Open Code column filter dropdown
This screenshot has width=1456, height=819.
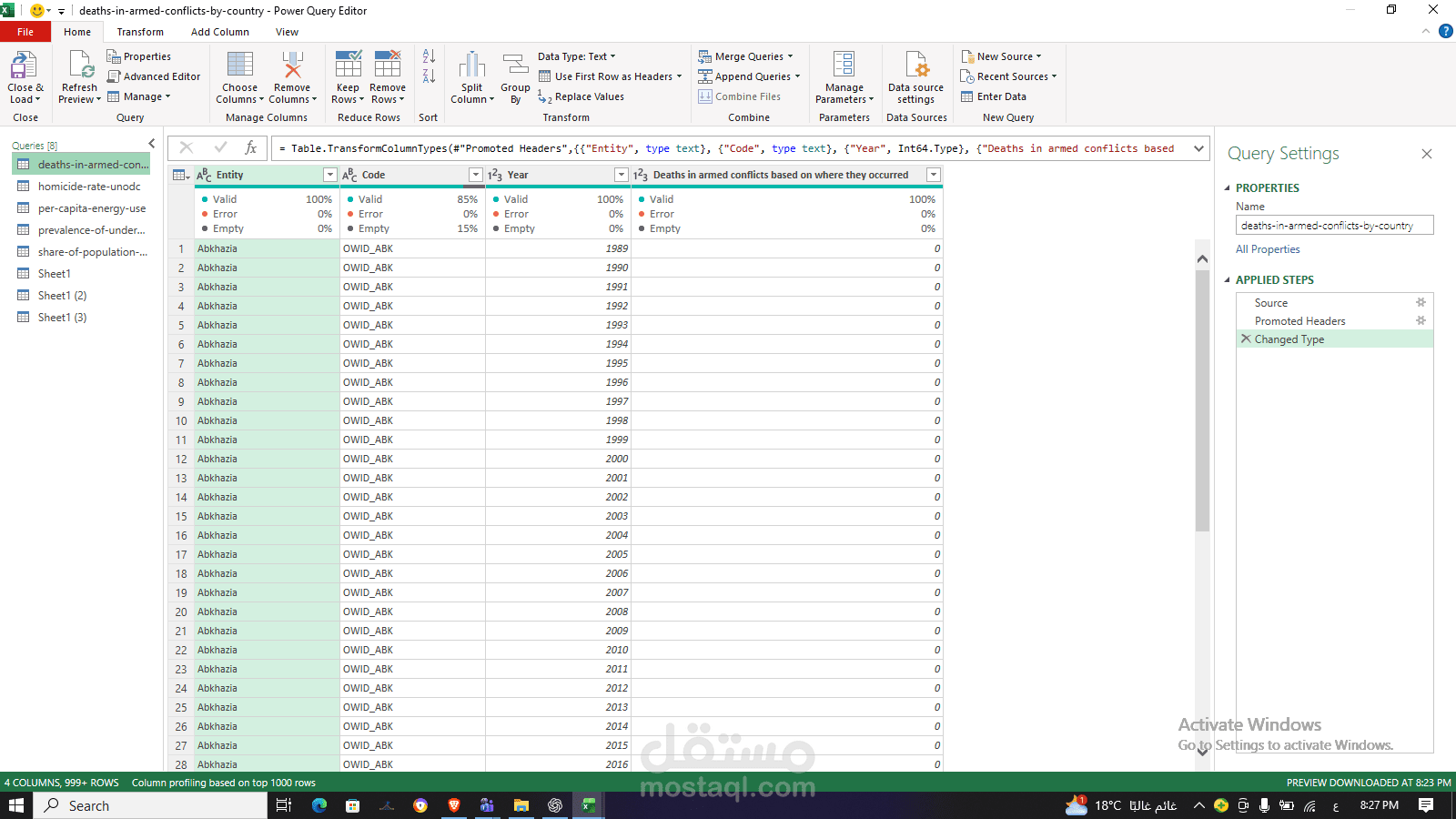coord(476,175)
